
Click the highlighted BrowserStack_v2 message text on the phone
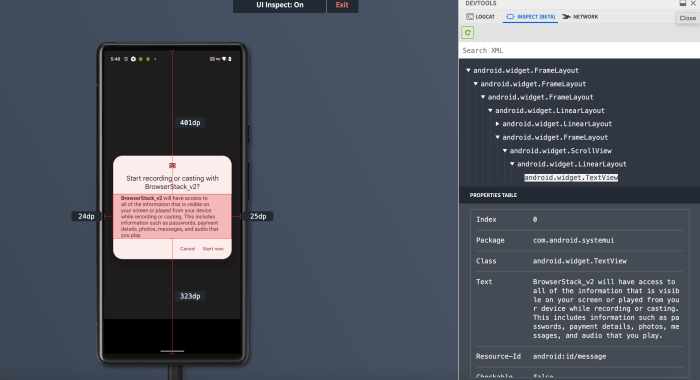coord(172,217)
